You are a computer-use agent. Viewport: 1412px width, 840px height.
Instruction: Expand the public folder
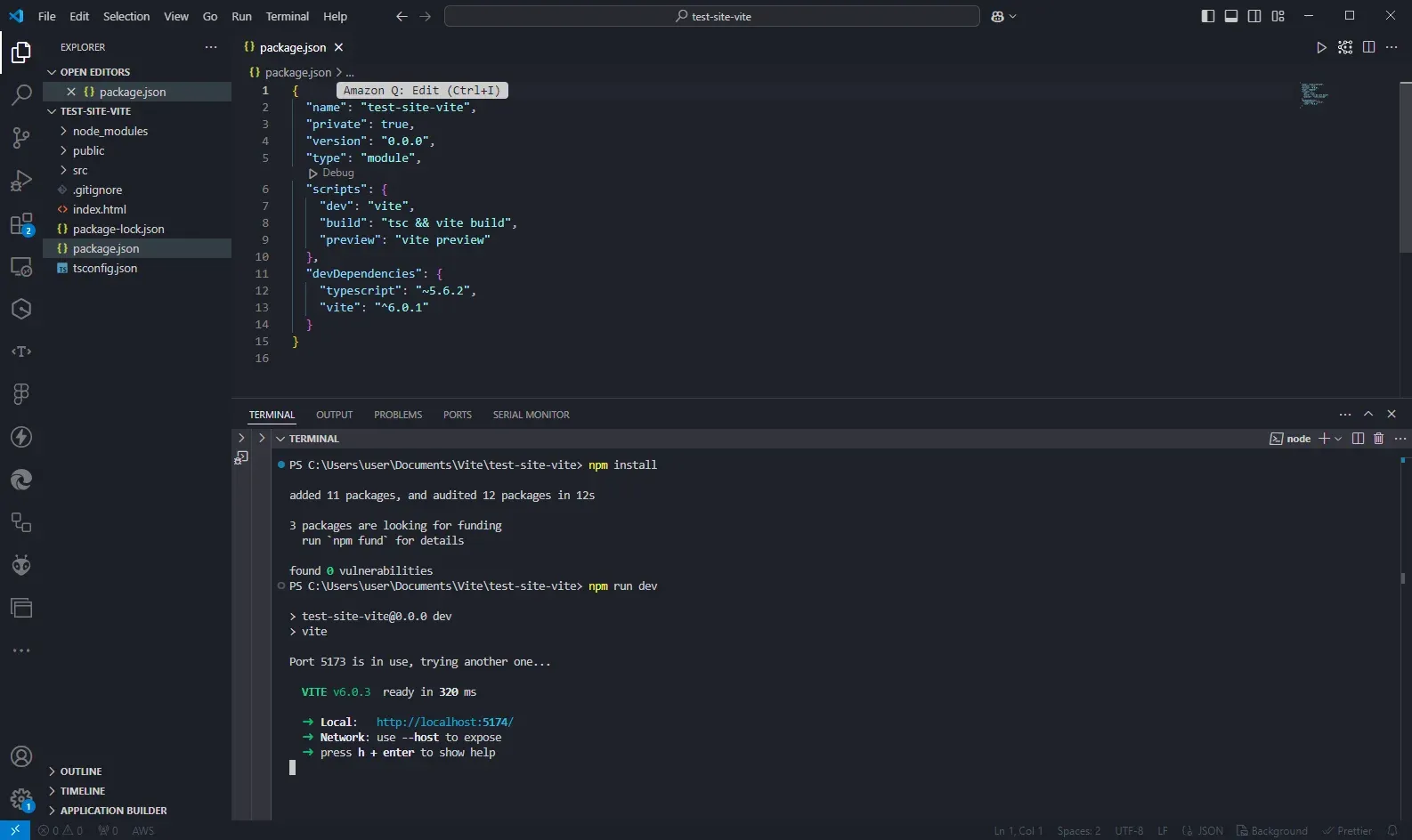[88, 150]
